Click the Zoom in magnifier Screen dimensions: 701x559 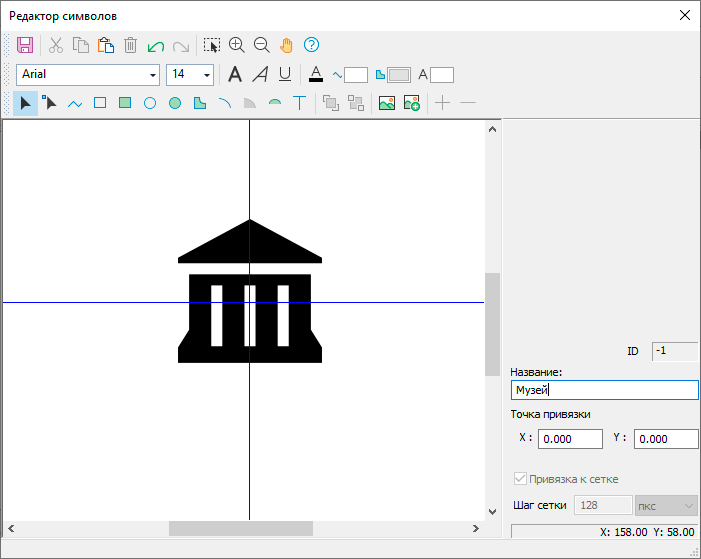coord(236,45)
